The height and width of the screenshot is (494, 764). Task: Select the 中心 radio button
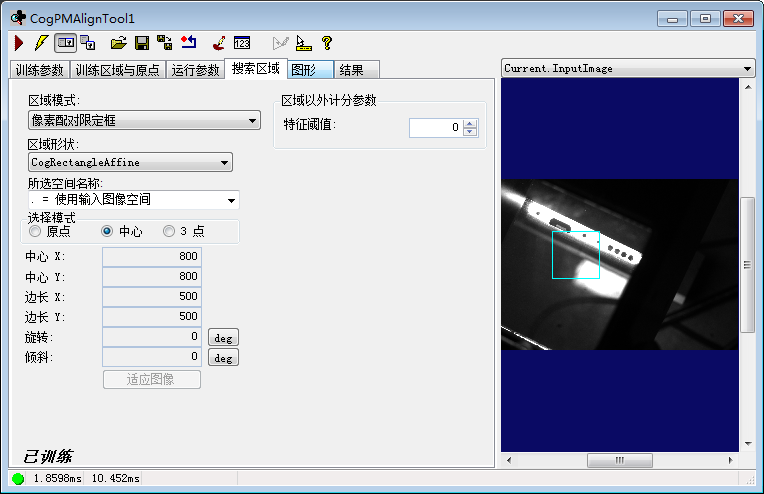click(x=108, y=231)
